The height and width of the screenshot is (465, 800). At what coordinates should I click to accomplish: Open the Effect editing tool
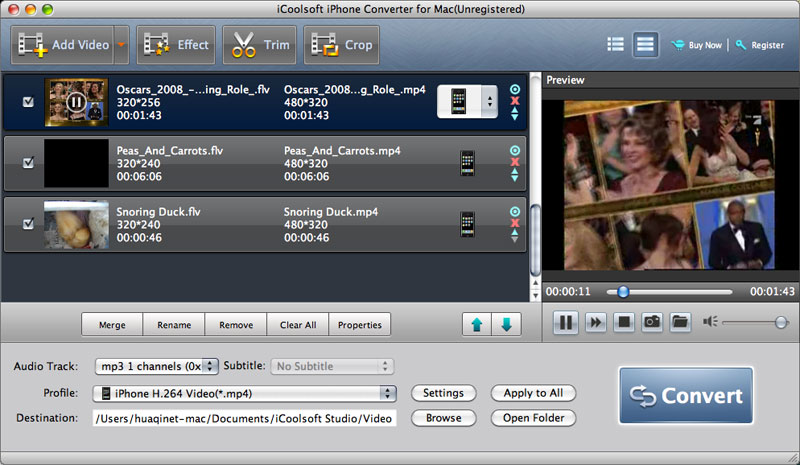tap(176, 44)
